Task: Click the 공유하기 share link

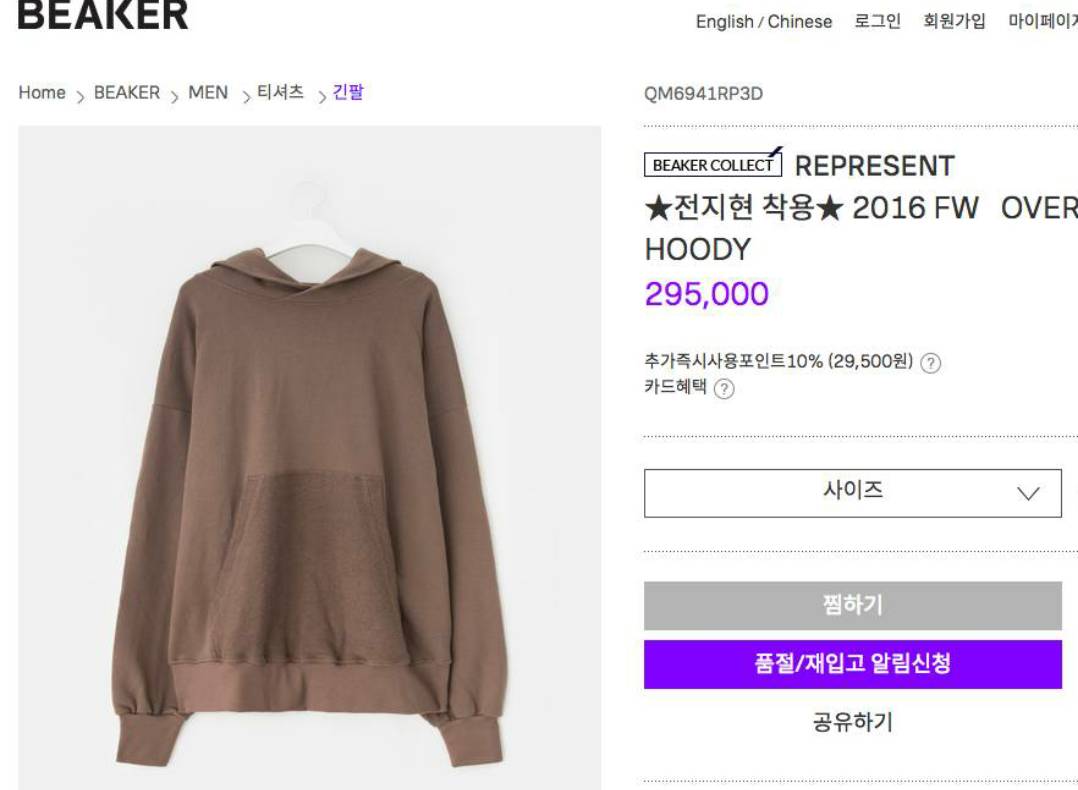Action: point(852,722)
